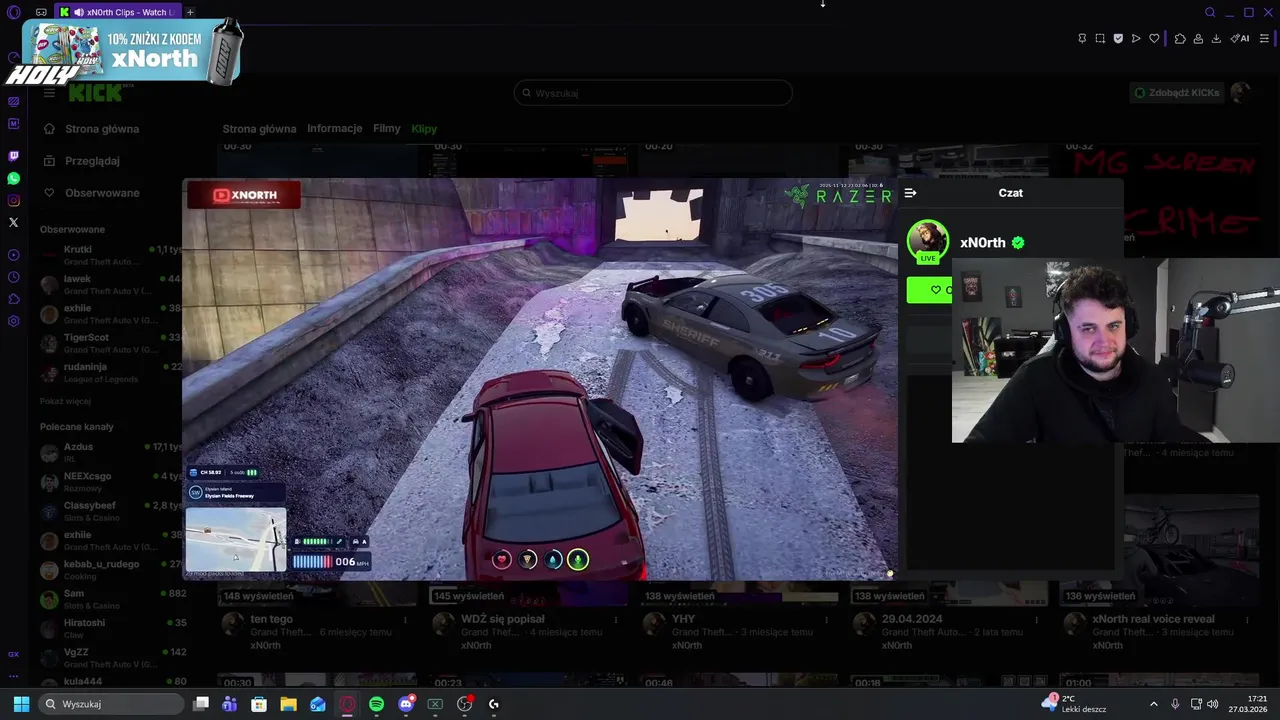Open Obserwowane in Kick sidebar
The width and height of the screenshot is (1280, 720).
coord(92,193)
